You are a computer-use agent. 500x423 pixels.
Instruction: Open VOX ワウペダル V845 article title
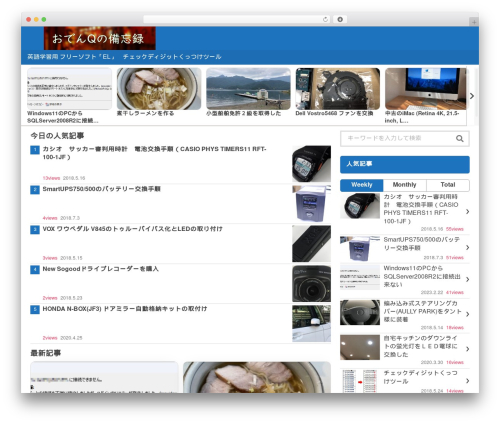[132, 229]
